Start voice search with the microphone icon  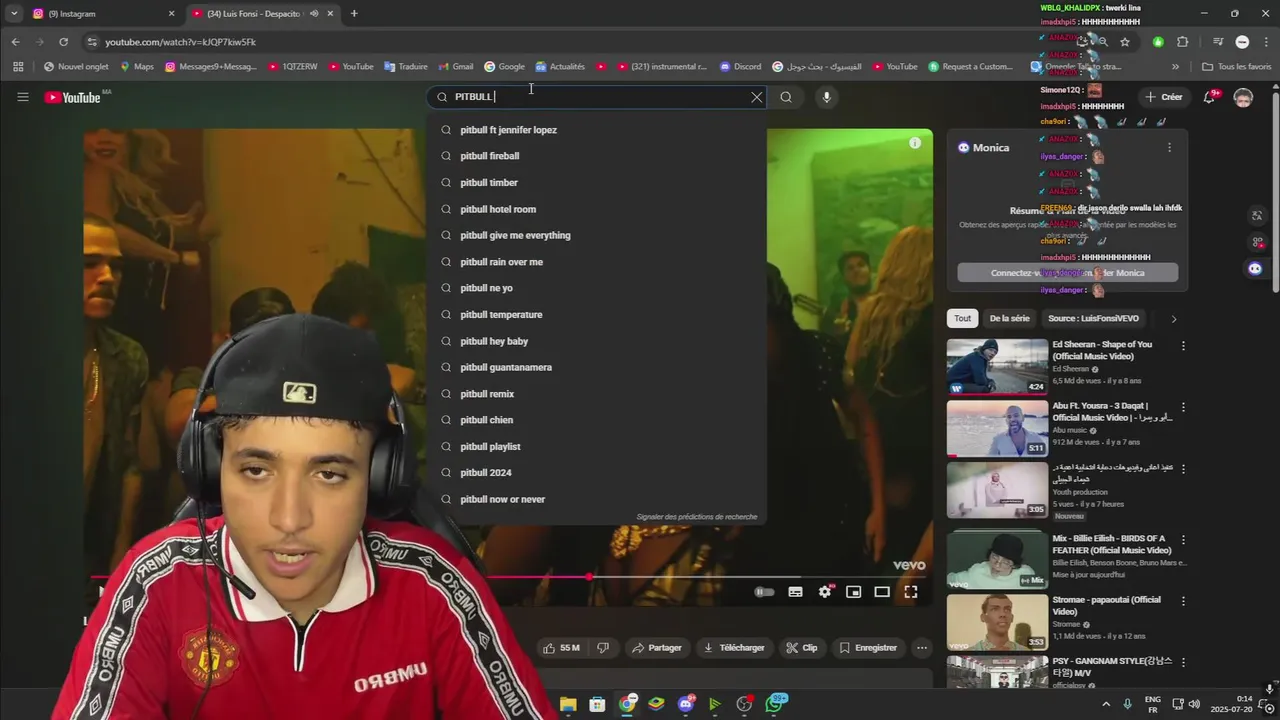click(x=826, y=97)
